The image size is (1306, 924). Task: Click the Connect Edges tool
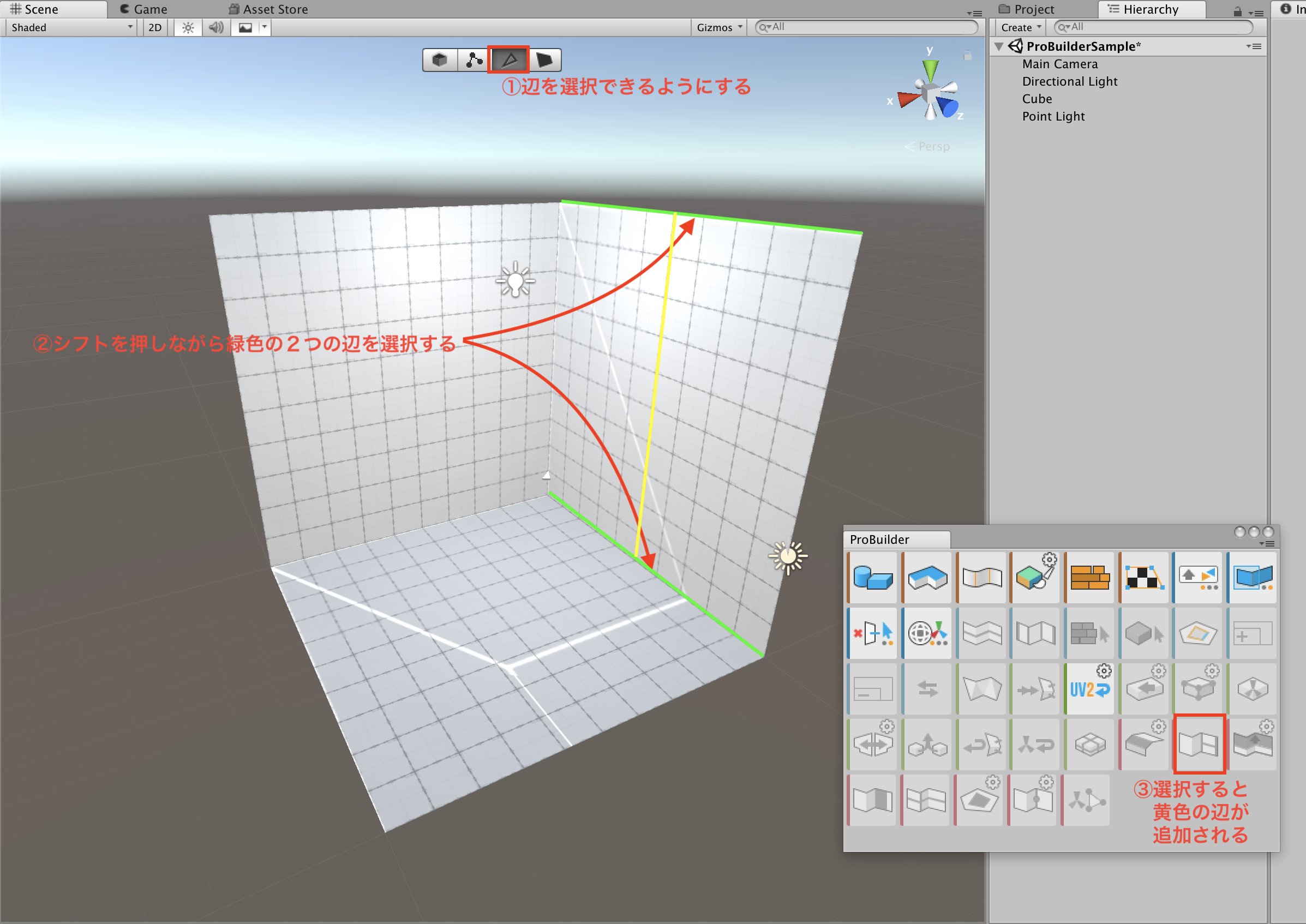pyautogui.click(x=1199, y=744)
